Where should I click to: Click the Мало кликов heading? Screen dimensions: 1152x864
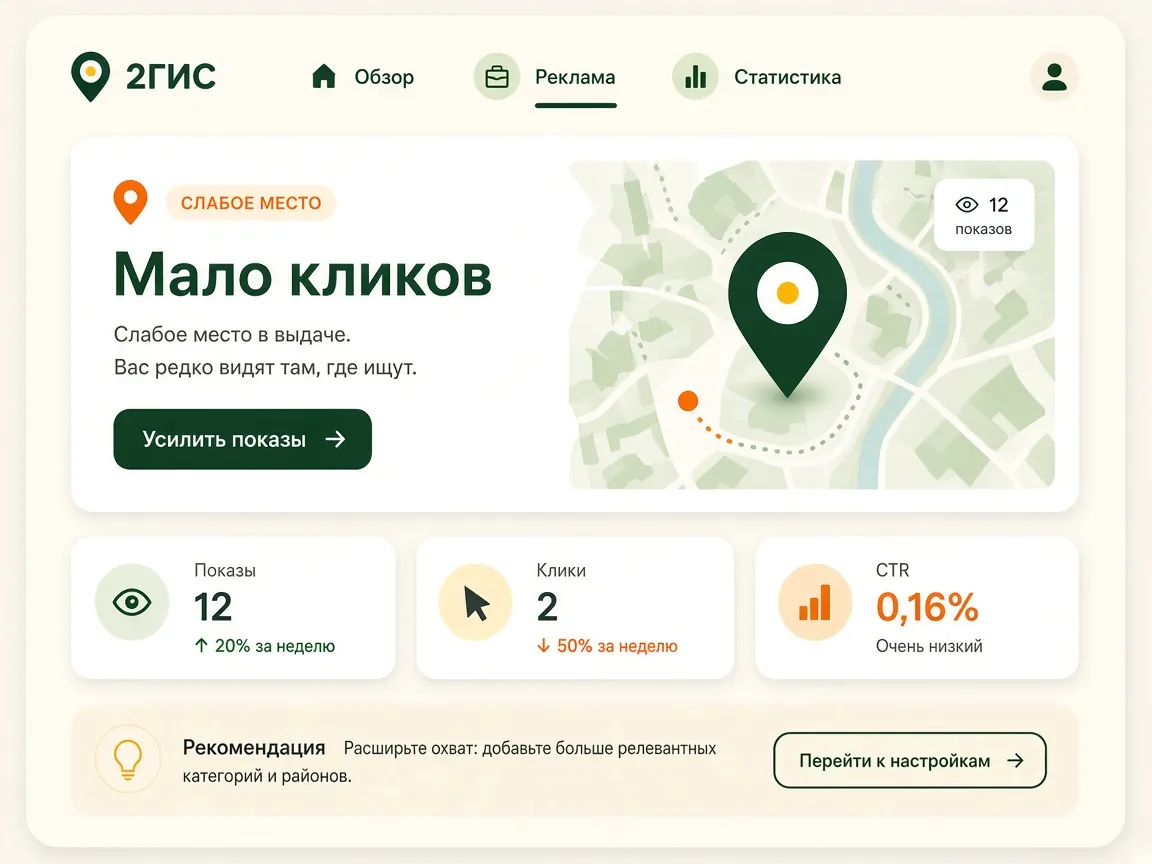point(303,275)
